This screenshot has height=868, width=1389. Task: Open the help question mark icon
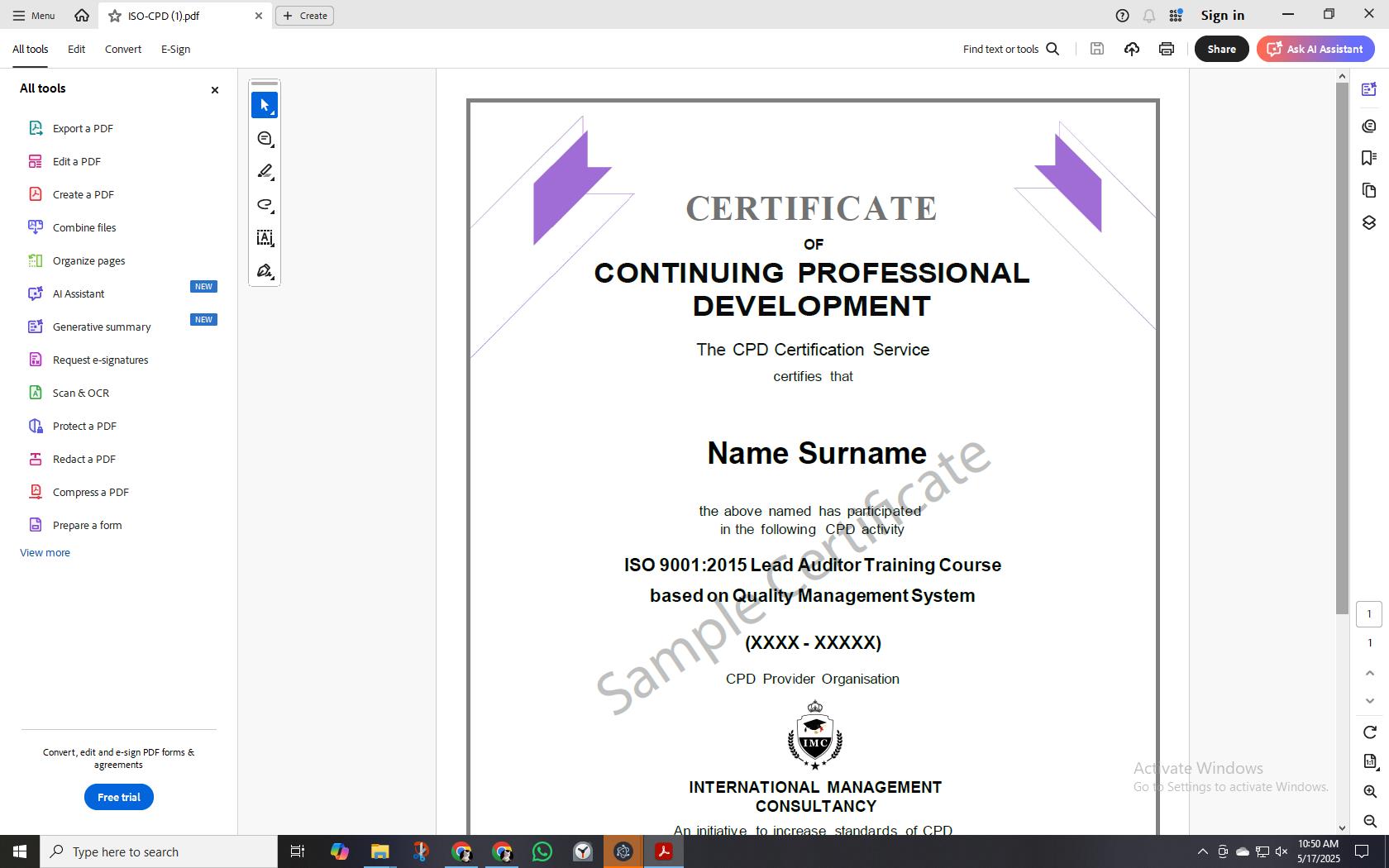pyautogui.click(x=1122, y=16)
